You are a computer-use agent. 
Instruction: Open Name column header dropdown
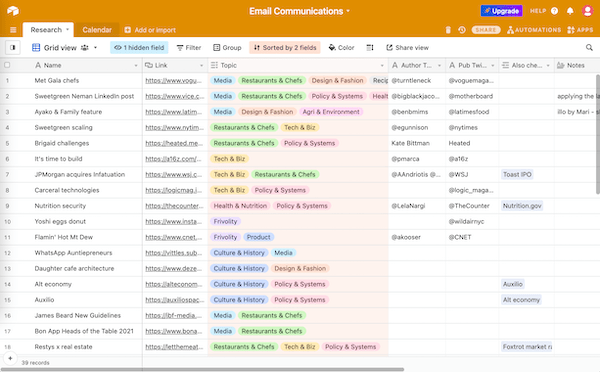pyautogui.click(x=136, y=65)
